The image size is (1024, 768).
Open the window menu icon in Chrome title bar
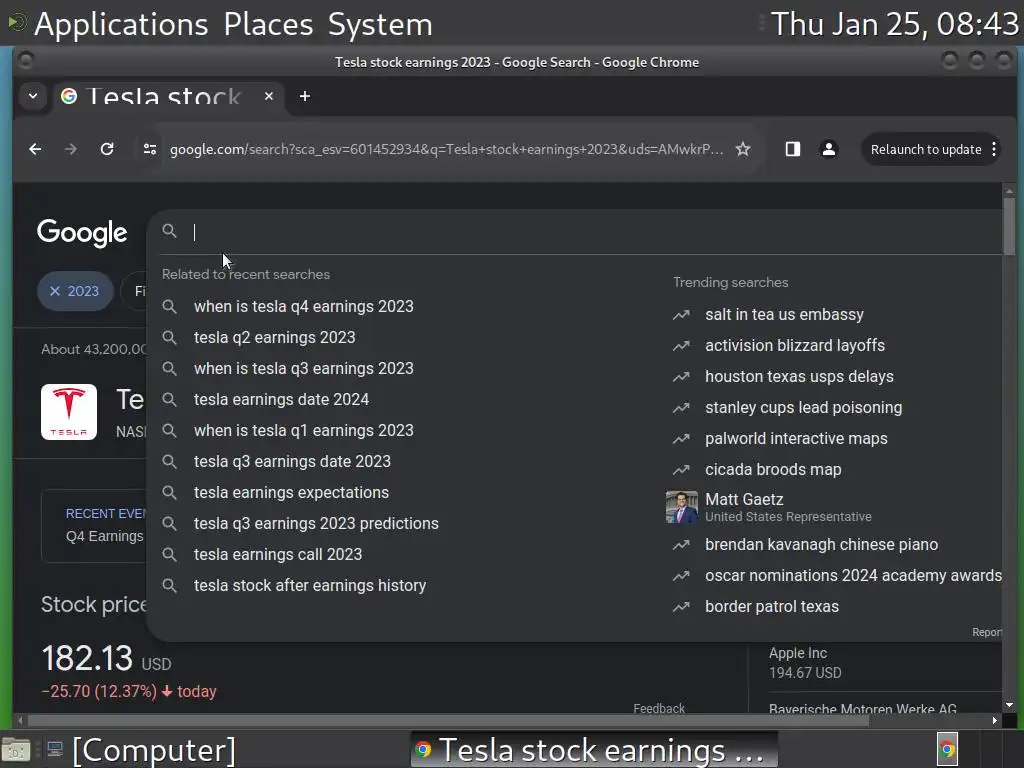point(26,61)
